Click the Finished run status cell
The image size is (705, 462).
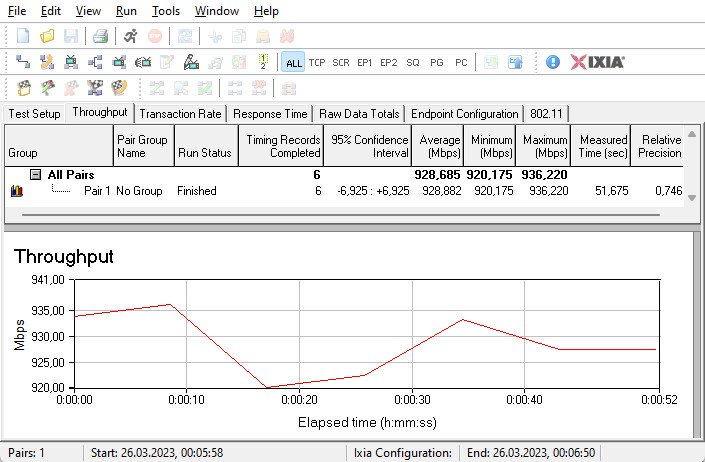196,191
